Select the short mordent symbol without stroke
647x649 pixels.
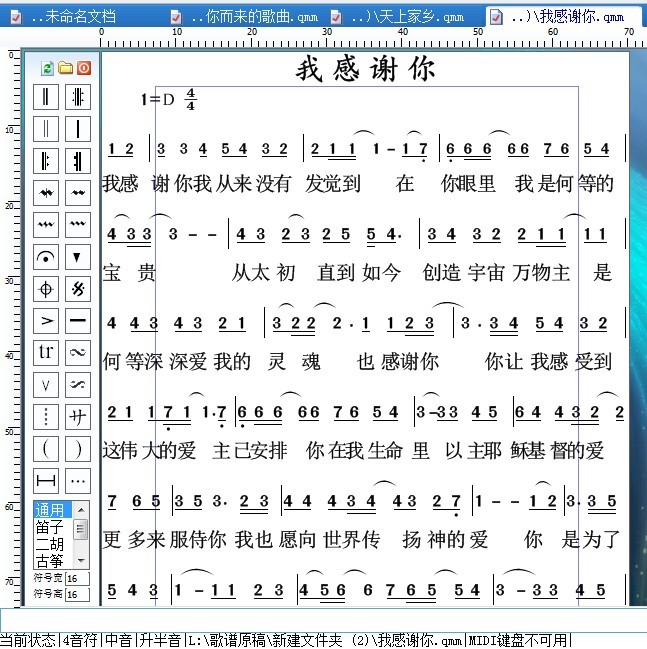click(78, 193)
